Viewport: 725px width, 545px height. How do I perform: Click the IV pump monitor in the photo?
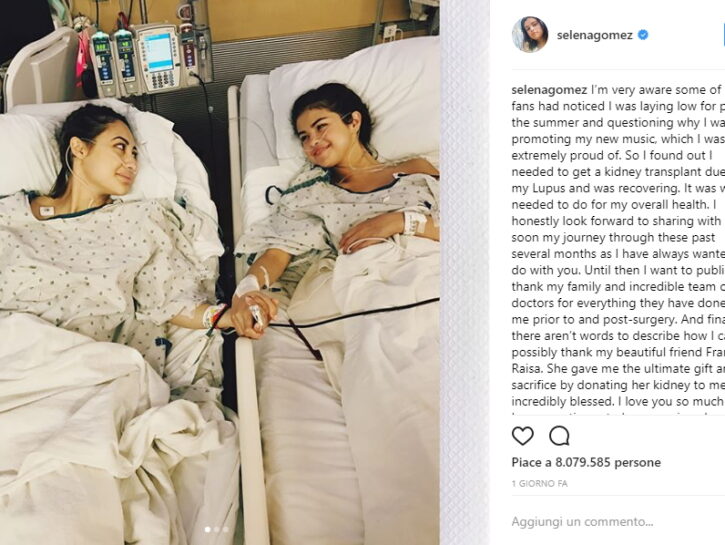[160, 58]
